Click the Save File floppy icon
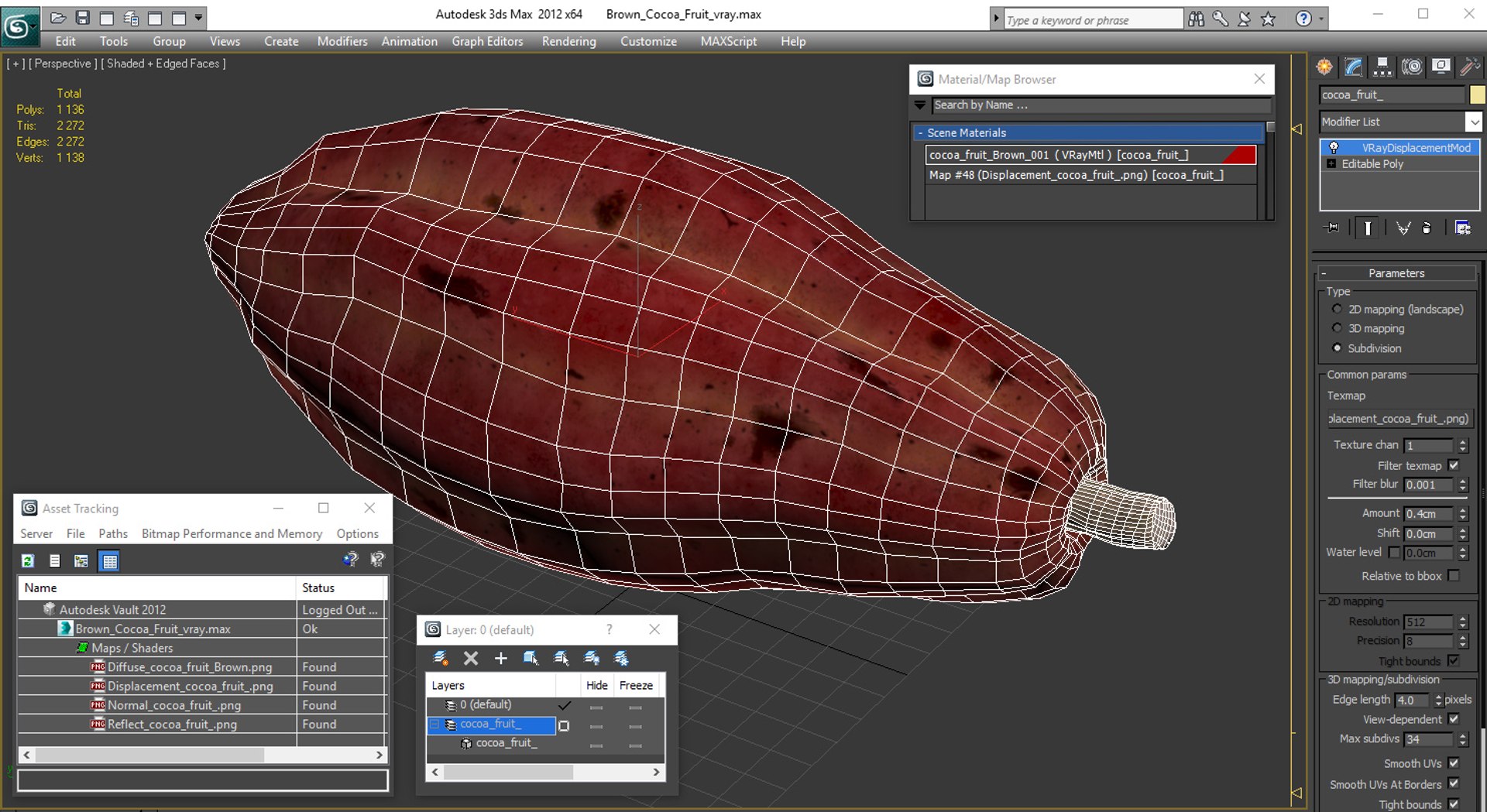 pos(82,17)
